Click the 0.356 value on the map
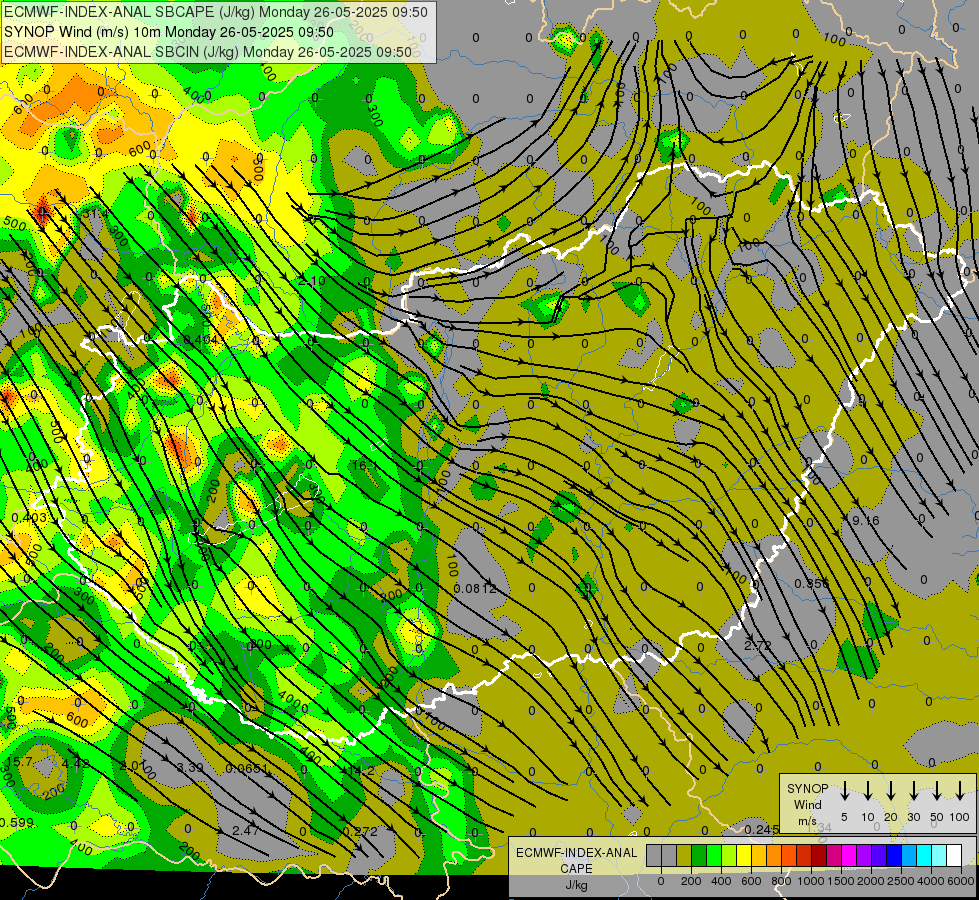Viewport: 979px width, 900px height. pyautogui.click(x=812, y=583)
